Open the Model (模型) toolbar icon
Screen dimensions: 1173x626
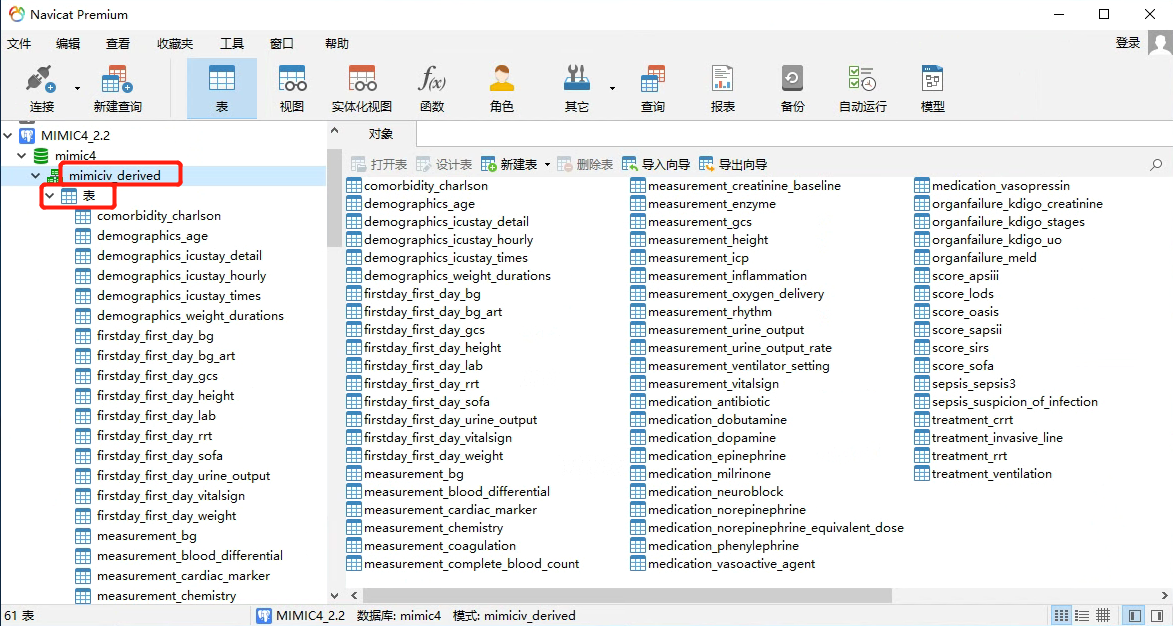[x=932, y=88]
